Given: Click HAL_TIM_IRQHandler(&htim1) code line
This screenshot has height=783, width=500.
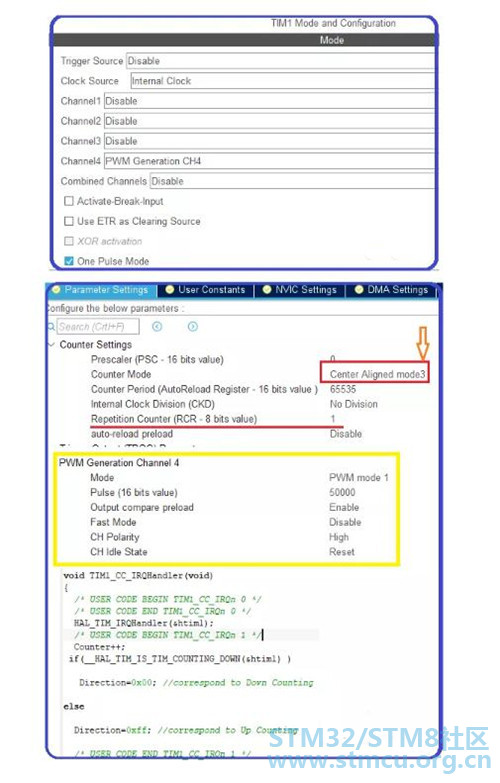Looking at the screenshot, I should point(143,623).
